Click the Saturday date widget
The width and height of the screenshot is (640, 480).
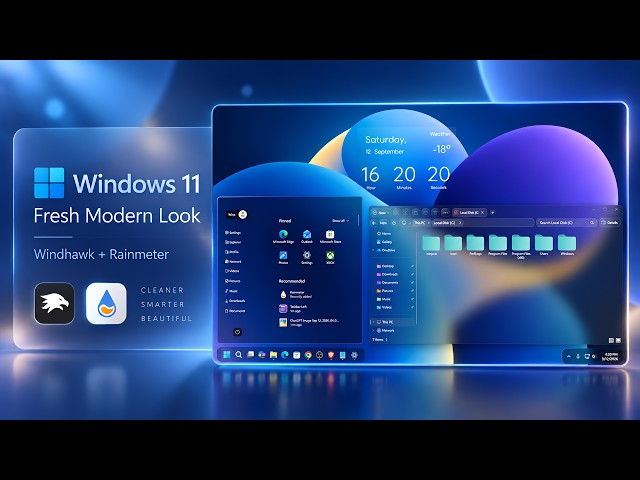click(386, 140)
